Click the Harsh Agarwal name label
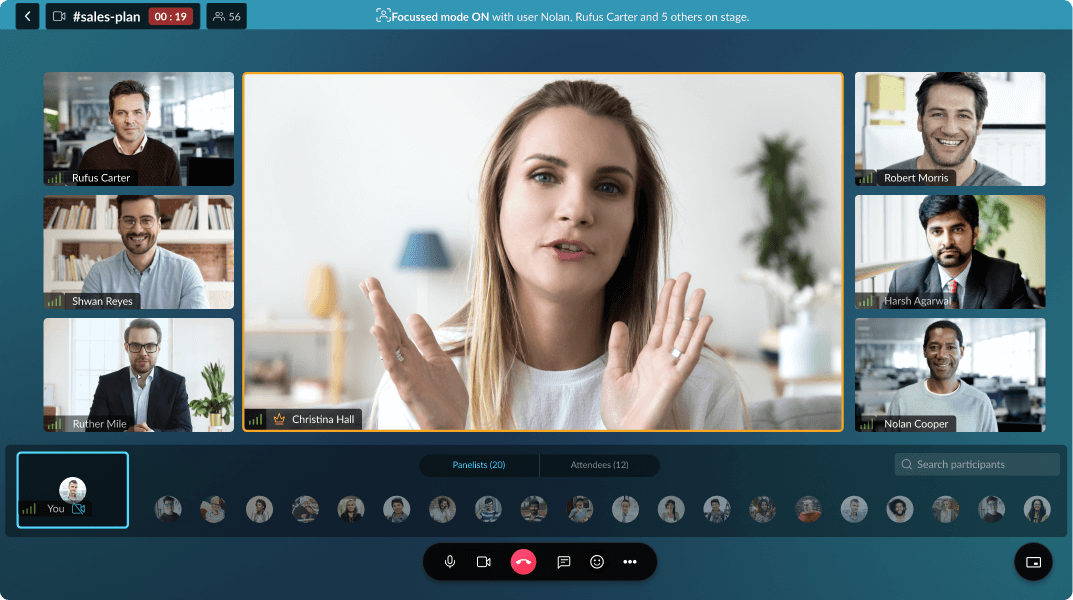The image size is (1073, 600). (917, 300)
